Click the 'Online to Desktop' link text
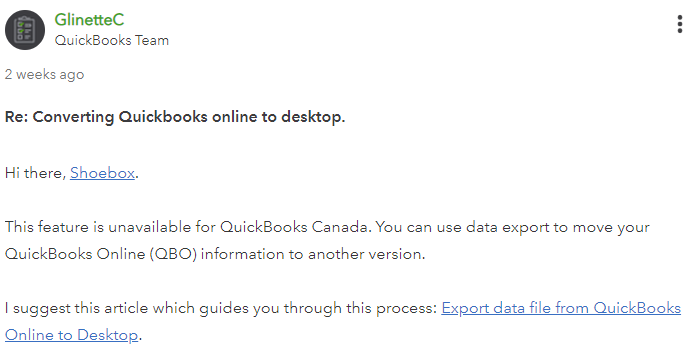 coord(71,335)
